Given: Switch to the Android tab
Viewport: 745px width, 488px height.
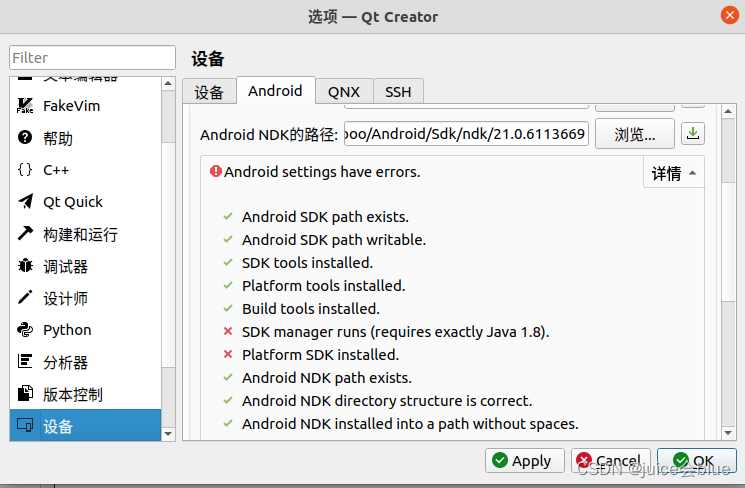Looking at the screenshot, I should pyautogui.click(x=275, y=90).
